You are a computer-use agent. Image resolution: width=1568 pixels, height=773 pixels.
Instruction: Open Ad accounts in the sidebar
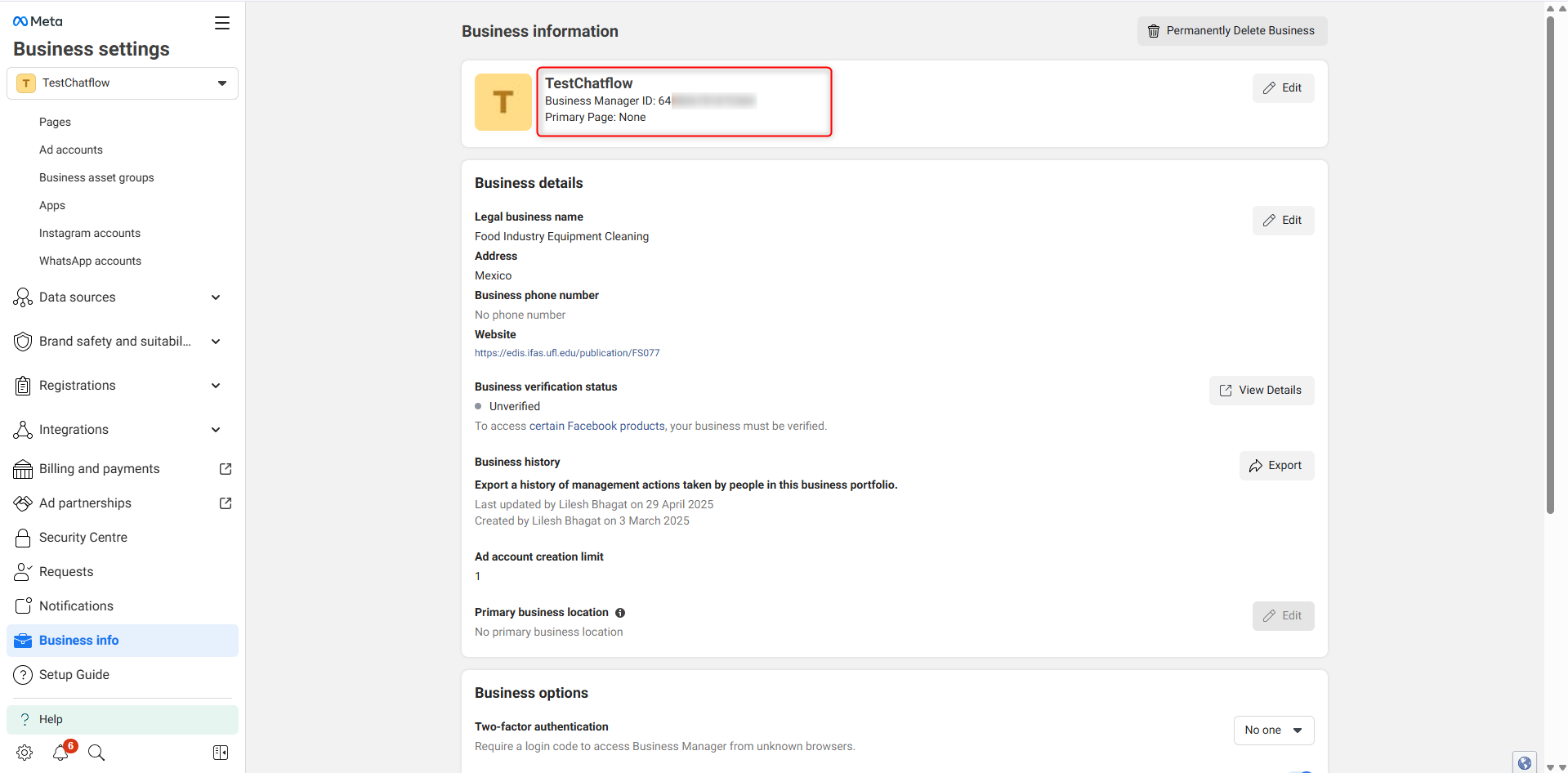(71, 150)
